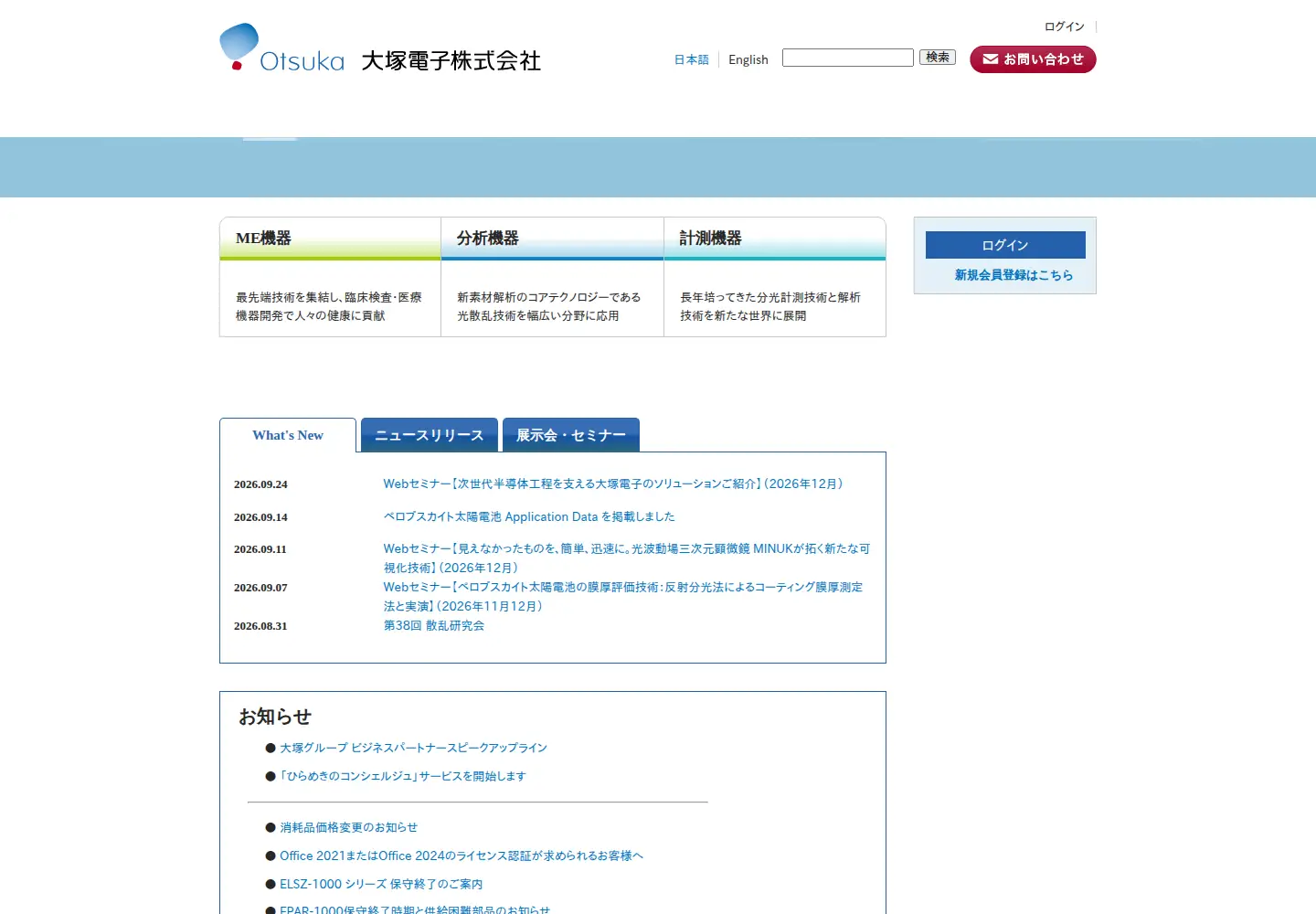
Task: Click the Otsuka logo in header
Action: coord(282,48)
